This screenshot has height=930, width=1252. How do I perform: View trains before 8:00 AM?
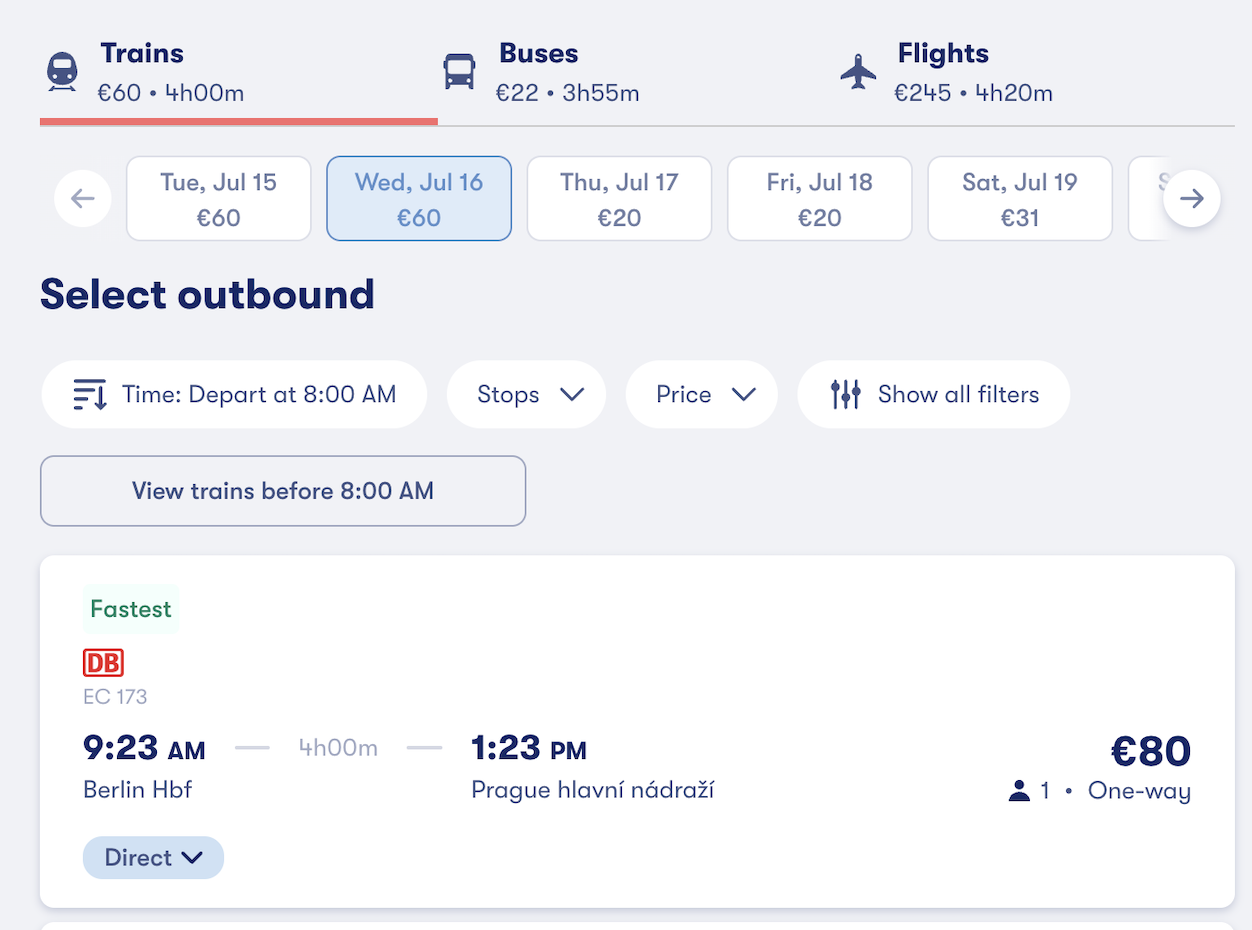283,491
